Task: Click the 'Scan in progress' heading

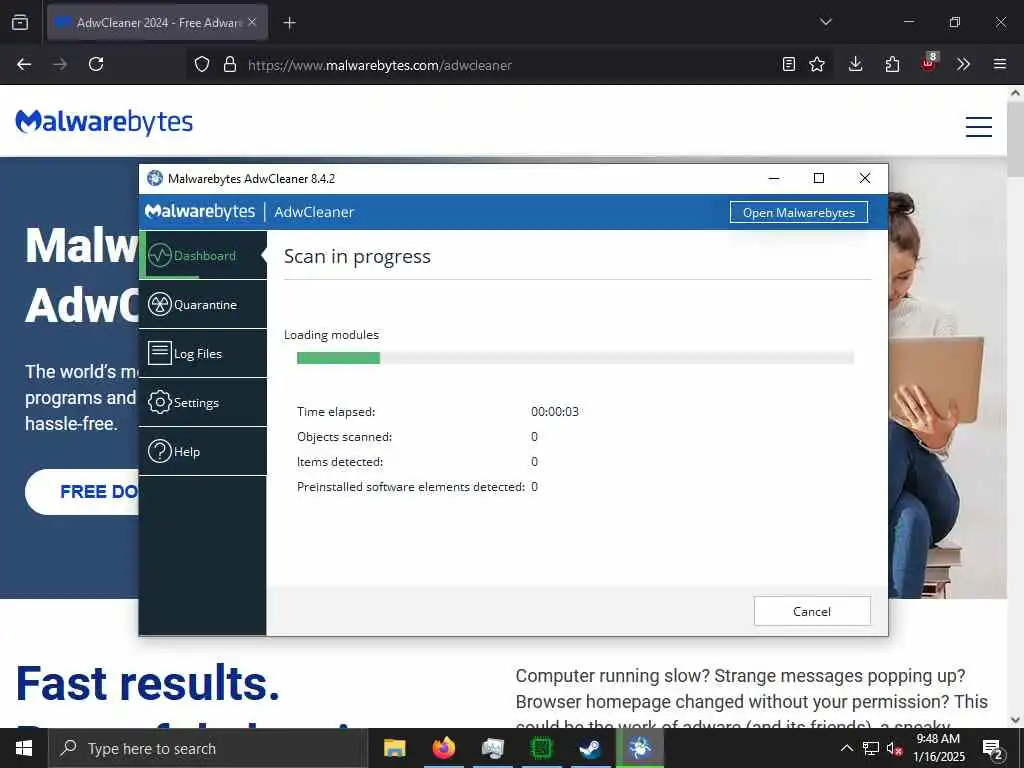Action: click(357, 257)
